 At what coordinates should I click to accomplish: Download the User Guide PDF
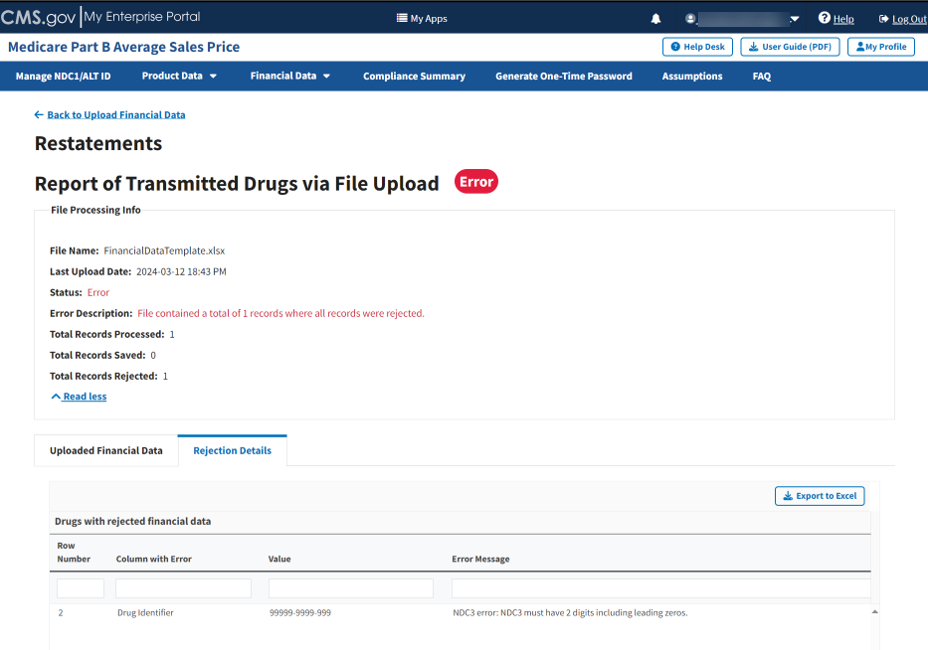tap(790, 47)
